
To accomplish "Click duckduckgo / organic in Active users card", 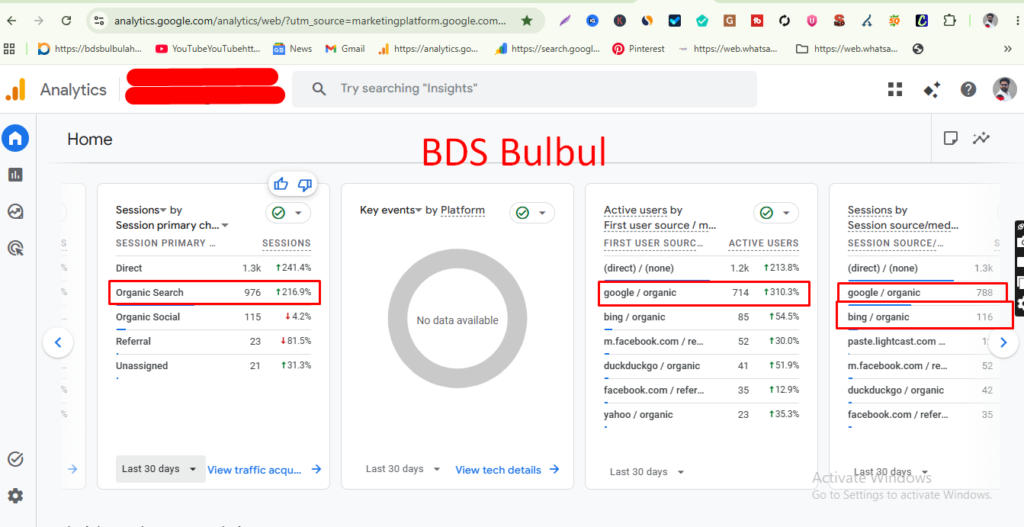I will 701,366.
